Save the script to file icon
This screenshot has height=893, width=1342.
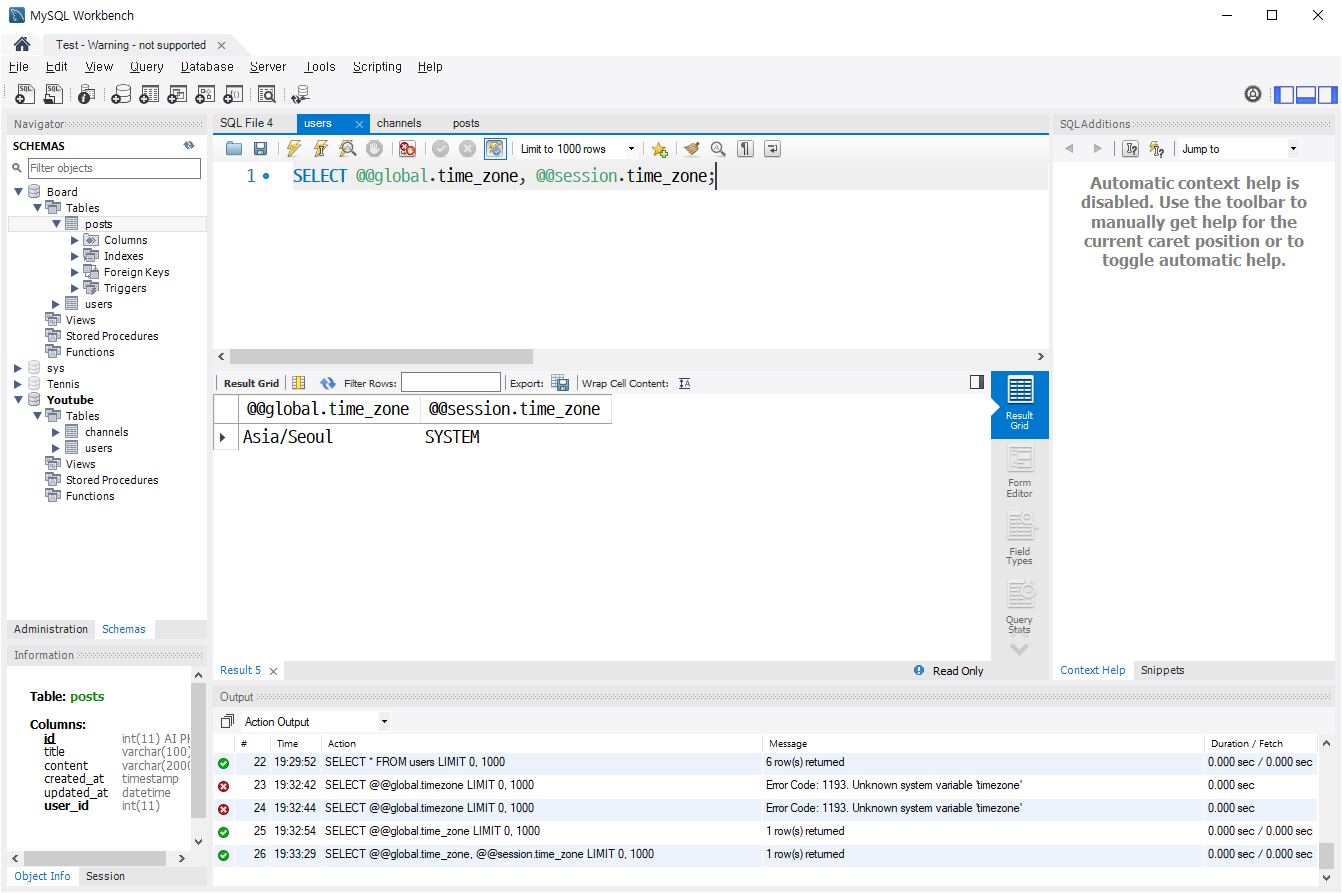(260, 149)
